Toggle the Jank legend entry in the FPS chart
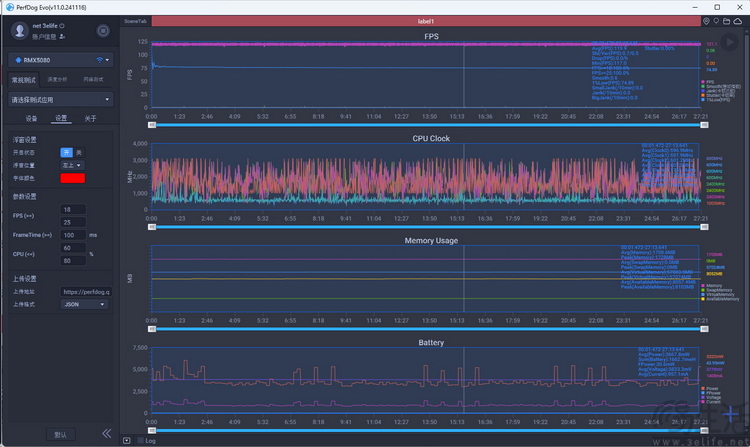The width and height of the screenshot is (750, 447). click(717, 91)
